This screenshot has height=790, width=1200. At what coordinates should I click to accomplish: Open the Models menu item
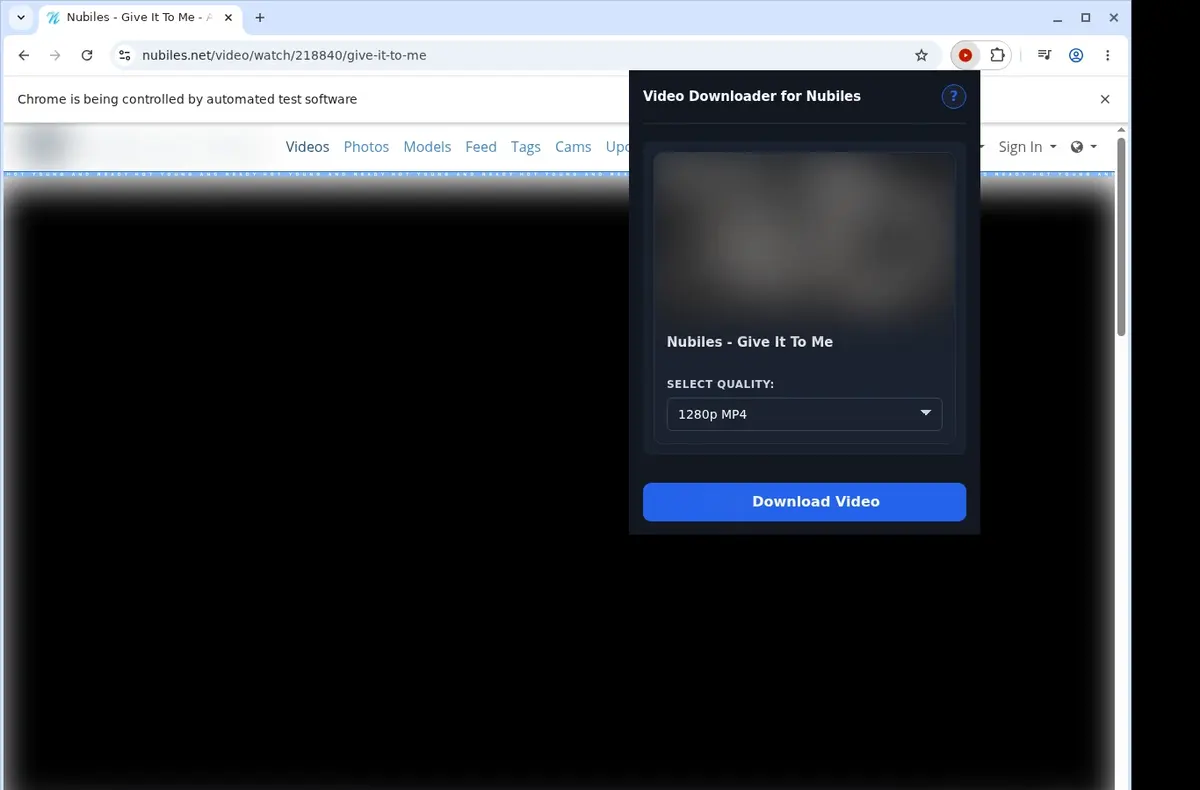[427, 147]
